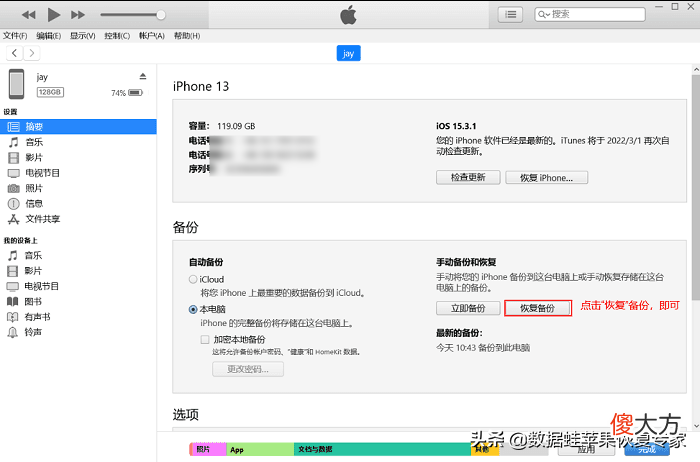
Task: Click the 更改密码... button
Action: click(x=248, y=369)
